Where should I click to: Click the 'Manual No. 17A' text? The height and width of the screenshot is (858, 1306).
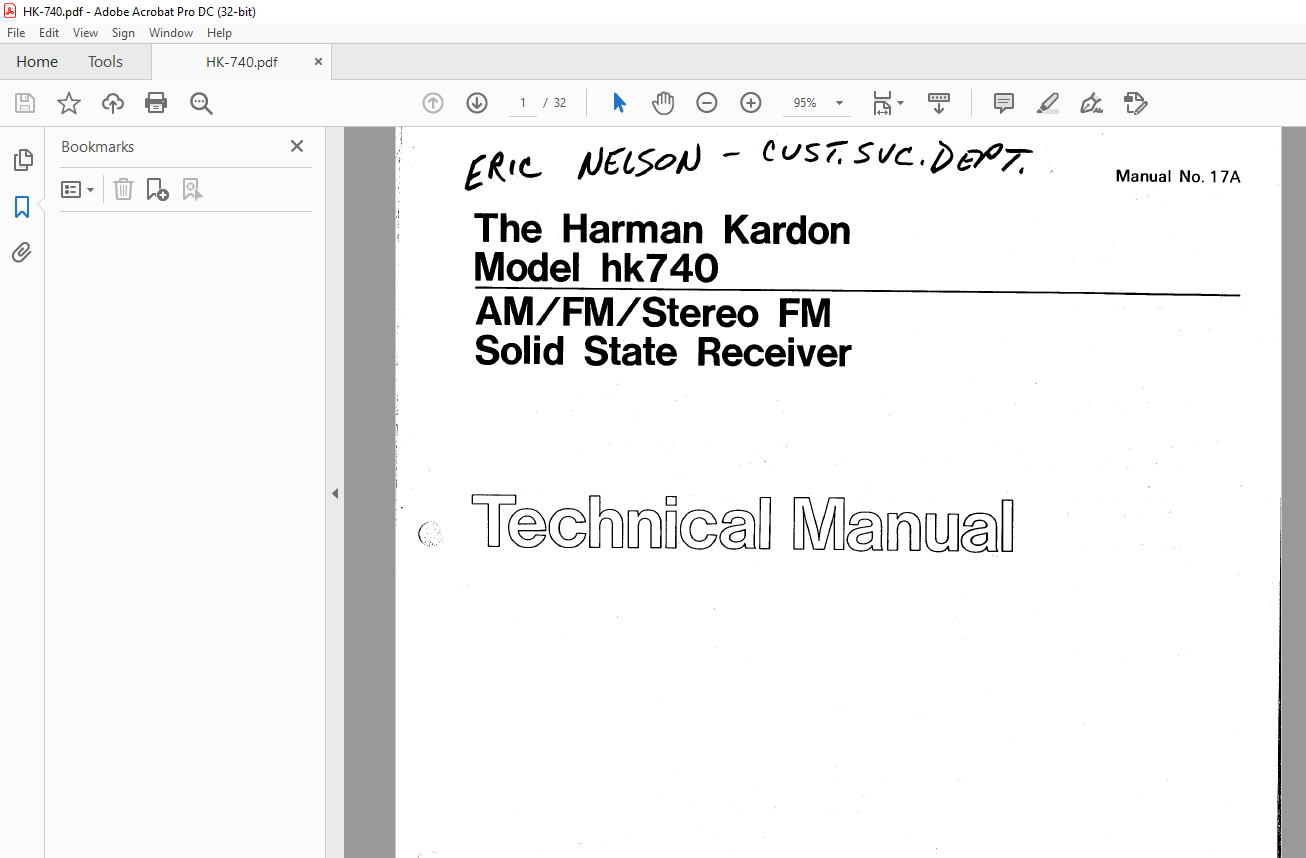pos(1177,177)
